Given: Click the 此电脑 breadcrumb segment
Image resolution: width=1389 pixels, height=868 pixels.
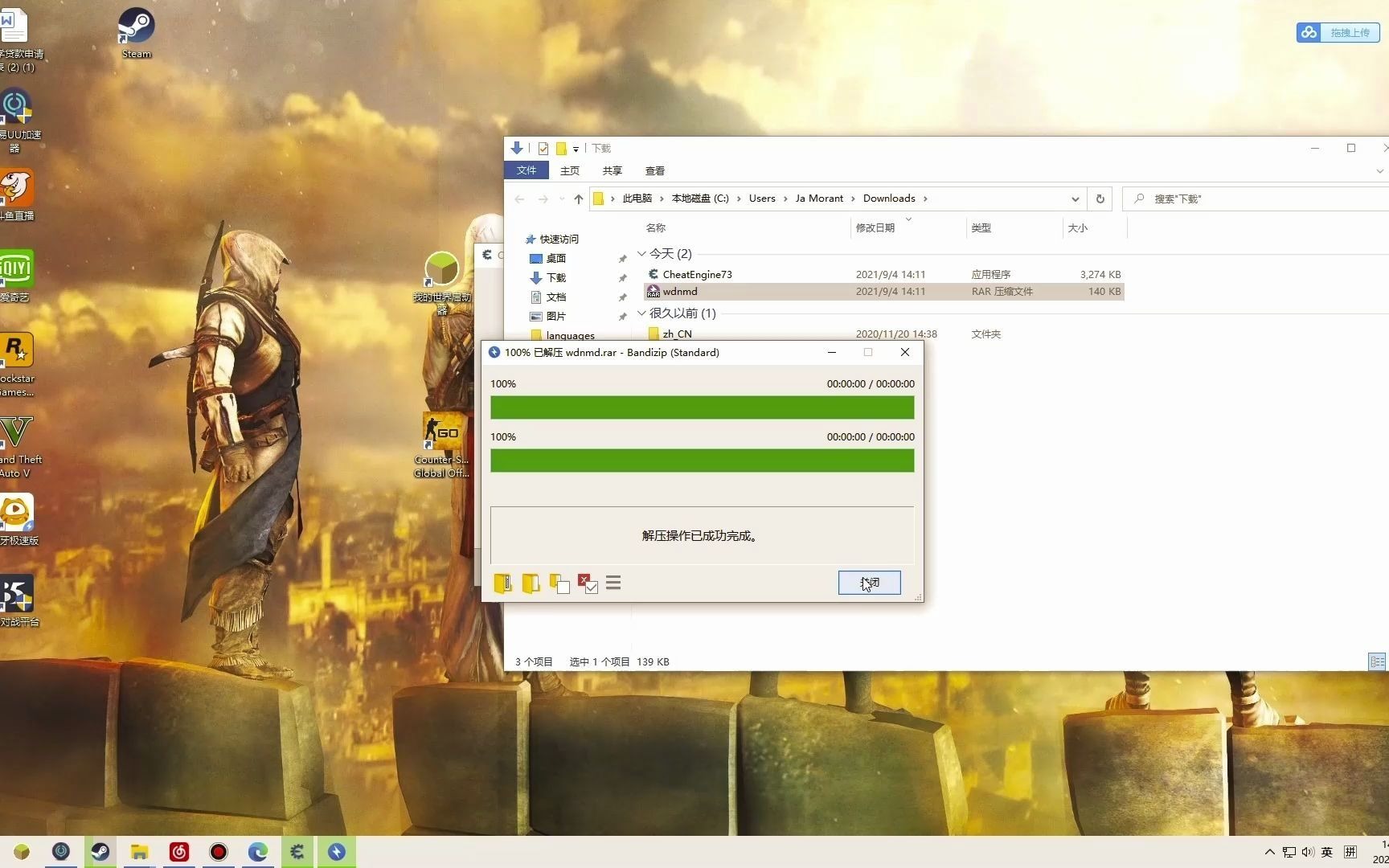Looking at the screenshot, I should click(637, 199).
